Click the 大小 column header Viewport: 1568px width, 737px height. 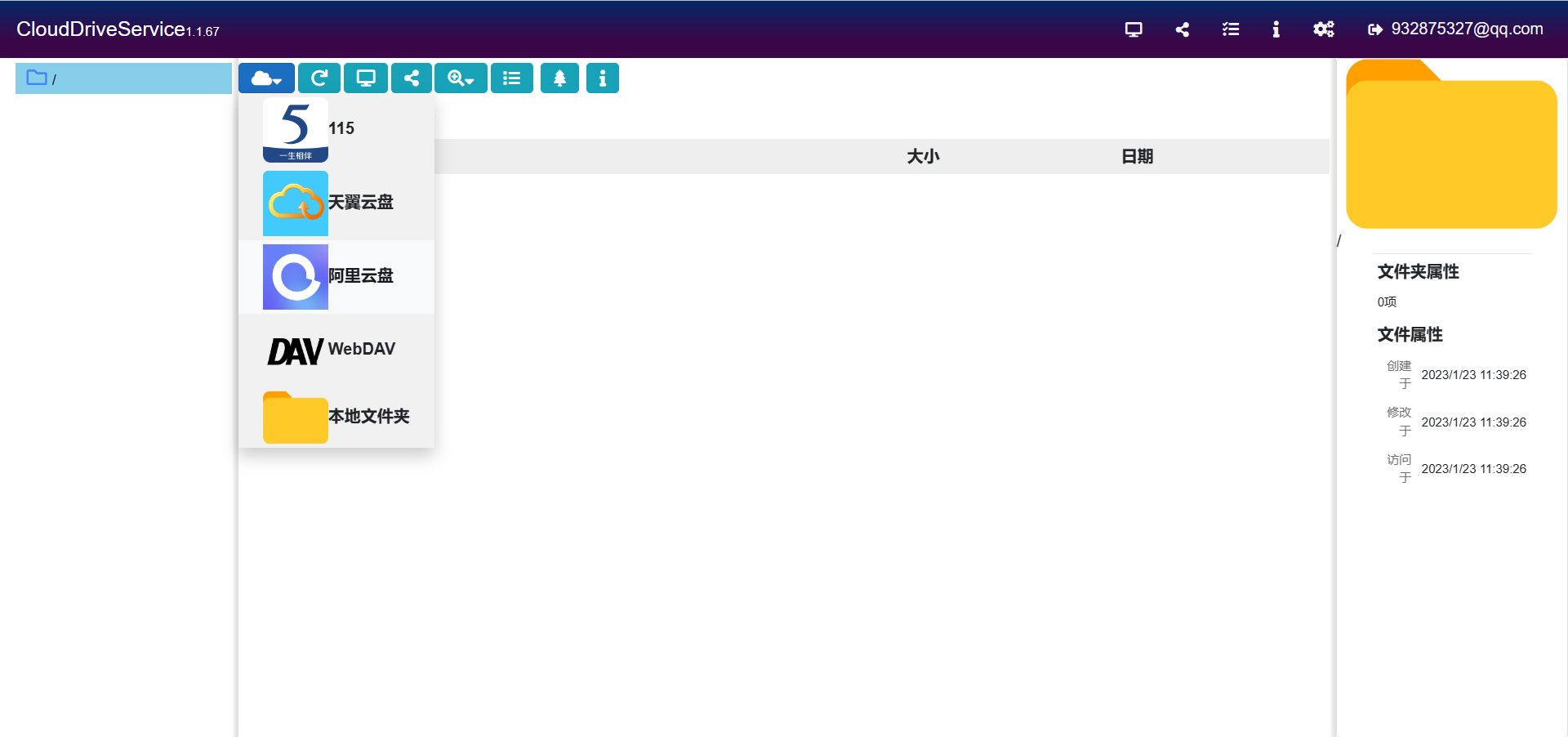tap(923, 156)
